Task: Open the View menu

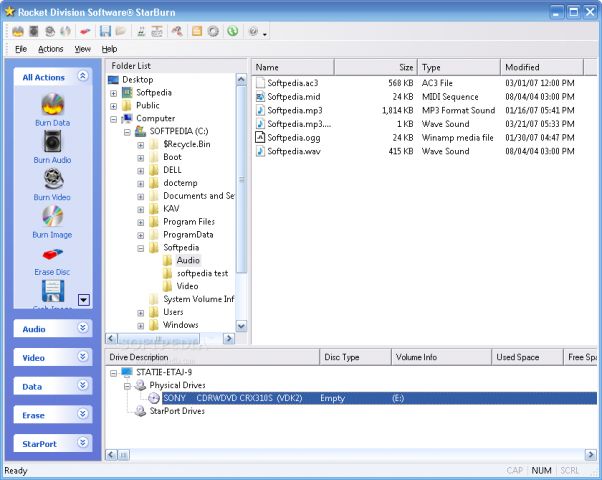Action: coord(83,49)
